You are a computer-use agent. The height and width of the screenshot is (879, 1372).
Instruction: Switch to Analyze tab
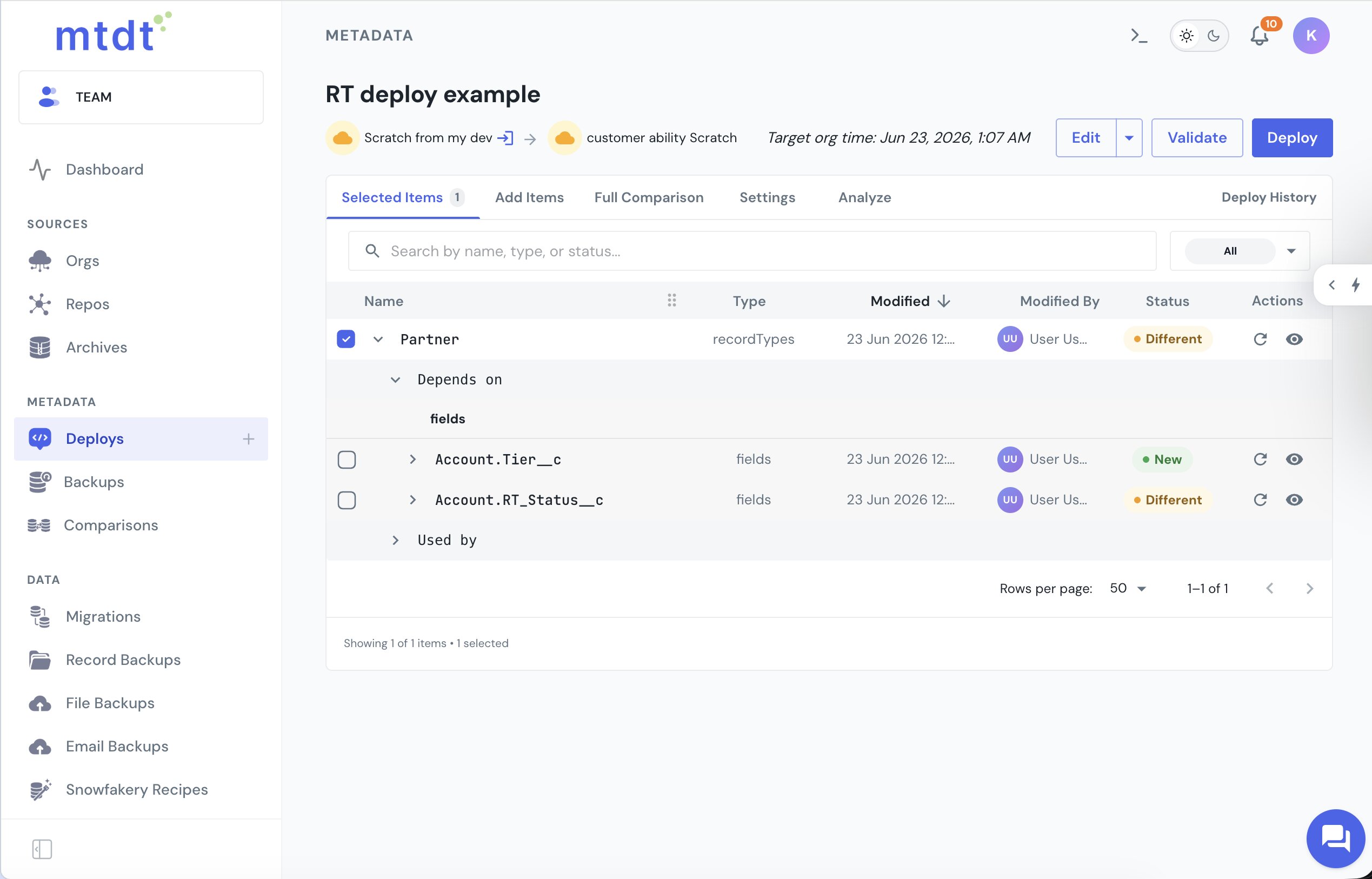[864, 197]
